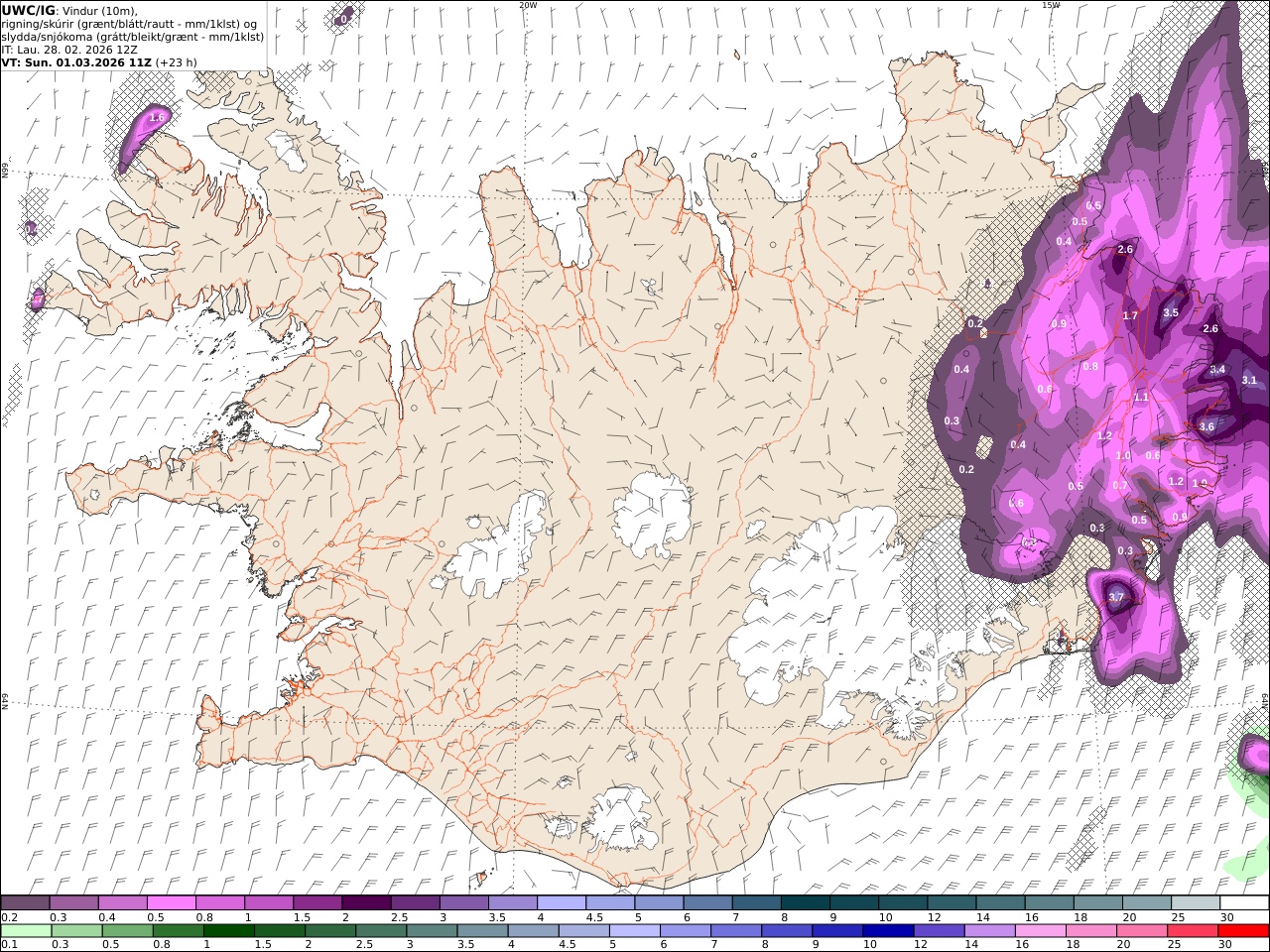Click the deep blue 10 swatch, lower legend row

click(889, 931)
